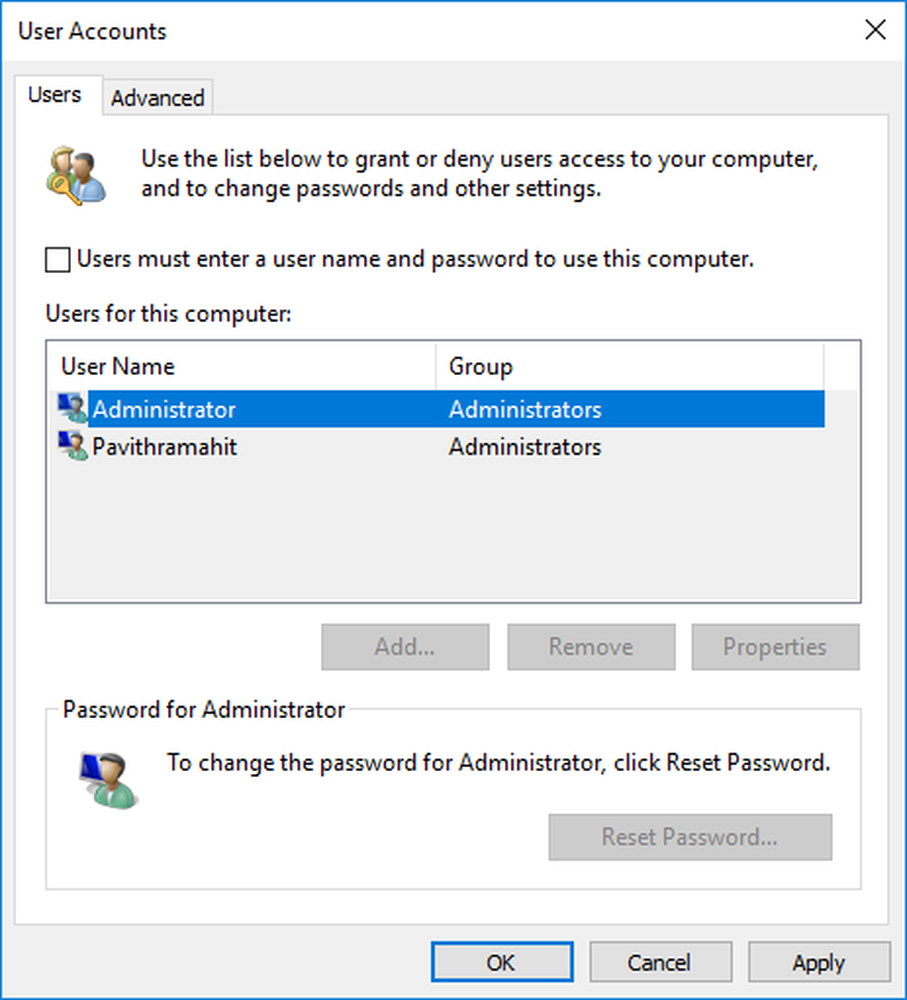907x1000 pixels.
Task: Click the user icon in password section
Action: click(x=108, y=780)
